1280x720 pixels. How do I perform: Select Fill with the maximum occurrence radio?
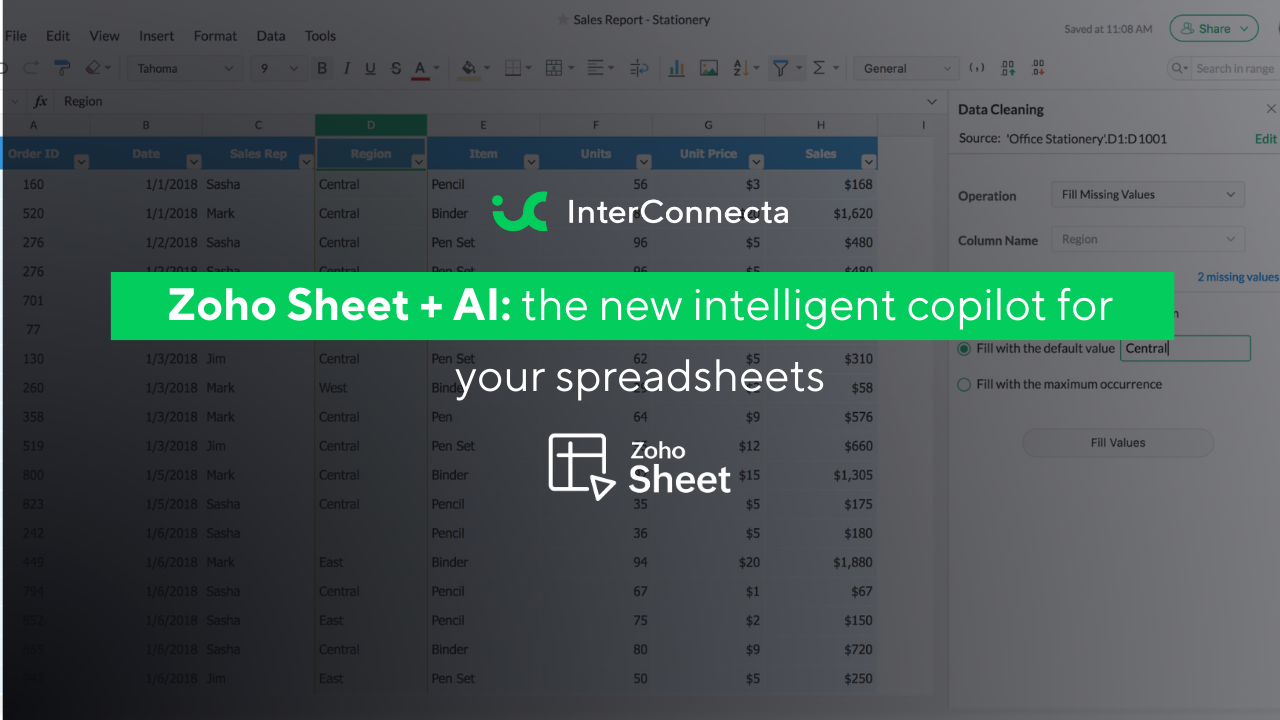(x=964, y=384)
